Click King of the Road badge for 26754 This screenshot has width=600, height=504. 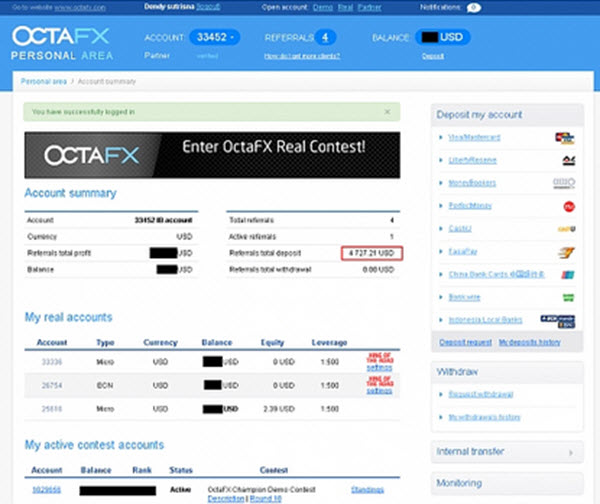pos(380,381)
